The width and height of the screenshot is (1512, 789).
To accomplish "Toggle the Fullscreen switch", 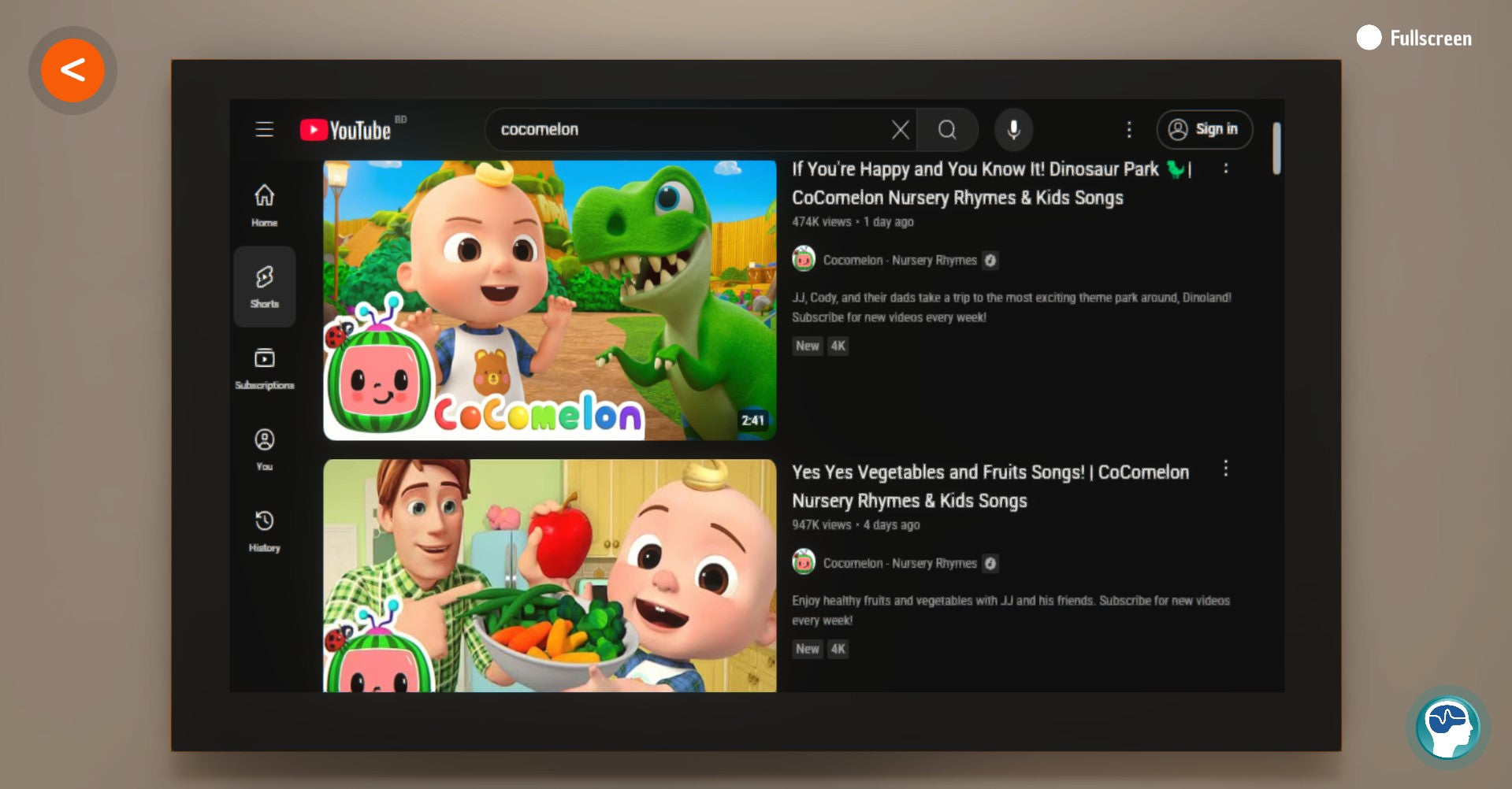I will click(x=1369, y=38).
